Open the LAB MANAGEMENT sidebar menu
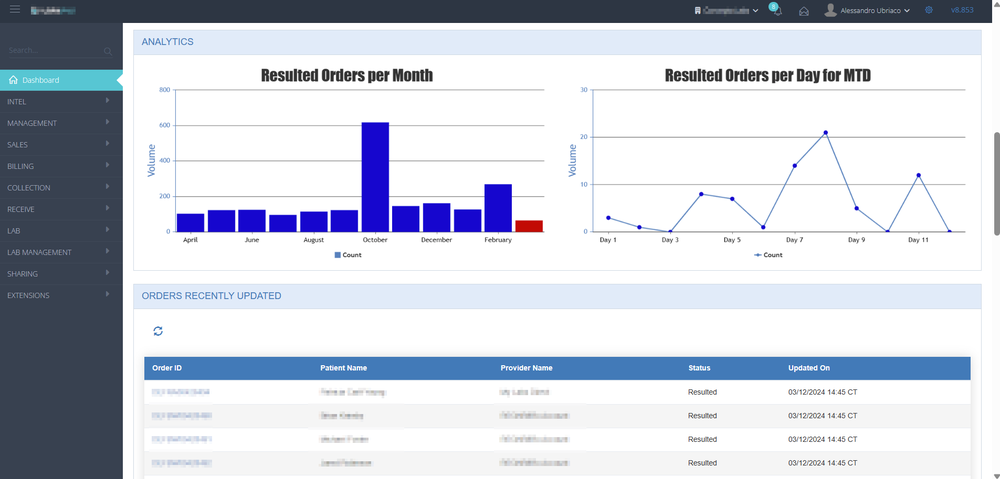The width and height of the screenshot is (1000, 479). 61,252
